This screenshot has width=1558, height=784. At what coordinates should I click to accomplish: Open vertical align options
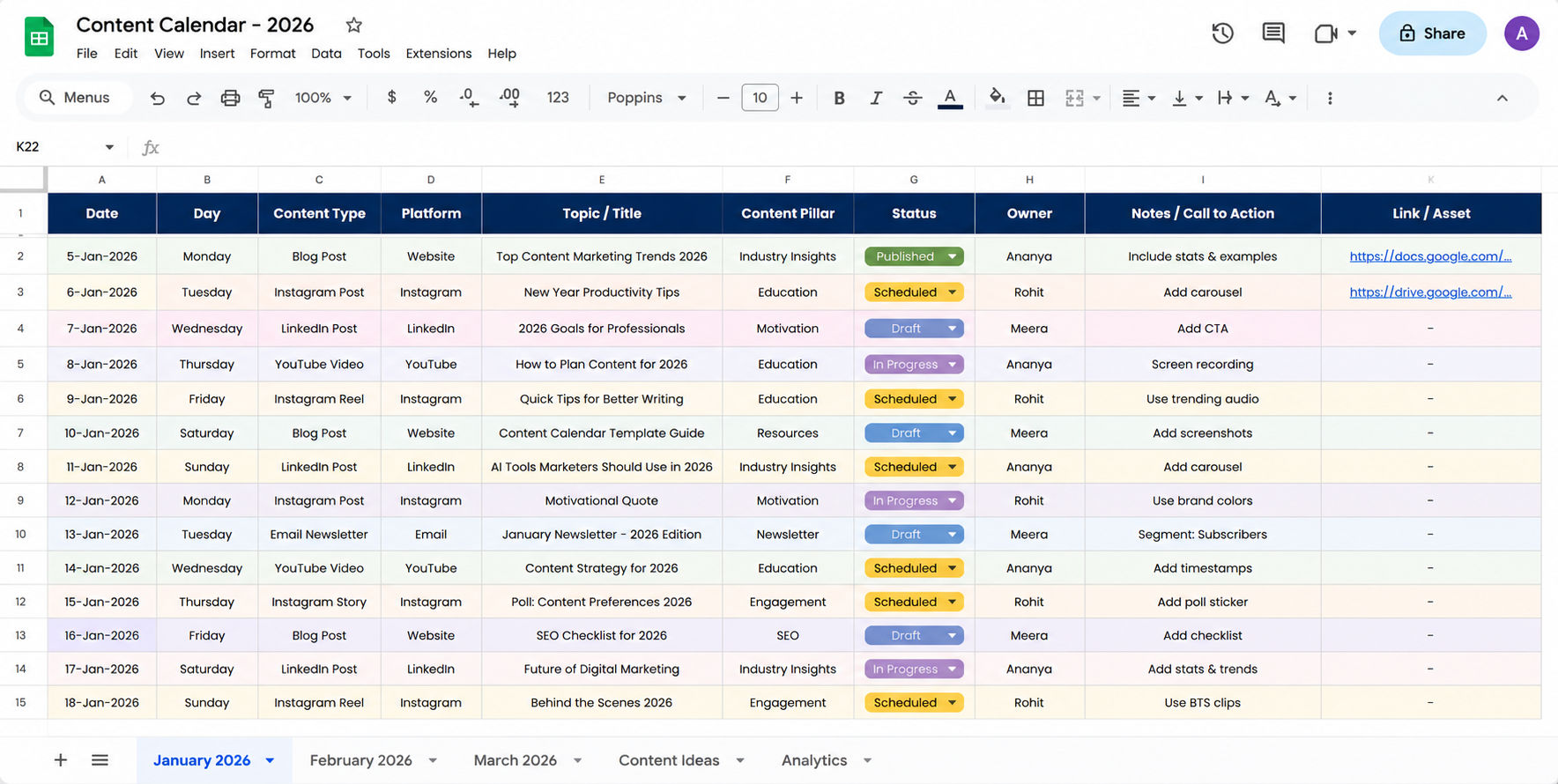pyautogui.click(x=1187, y=98)
